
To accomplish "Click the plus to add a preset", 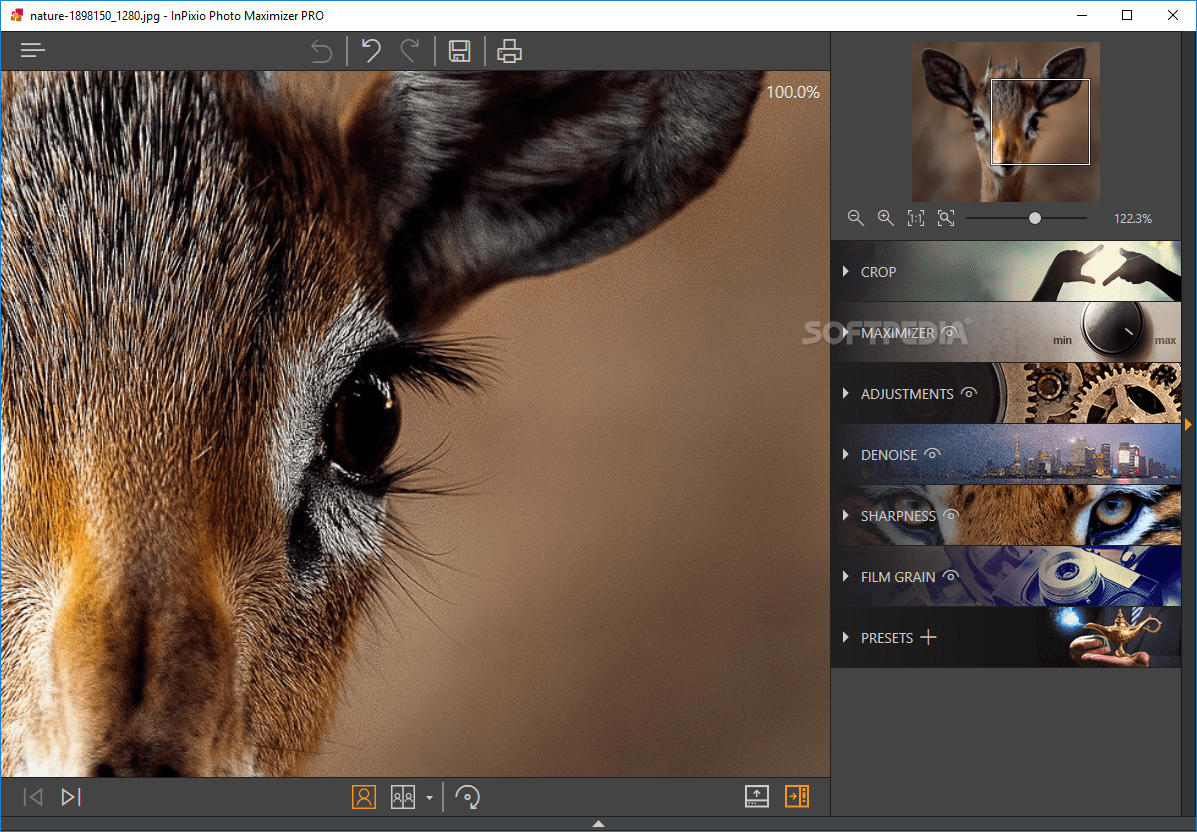I will point(929,636).
